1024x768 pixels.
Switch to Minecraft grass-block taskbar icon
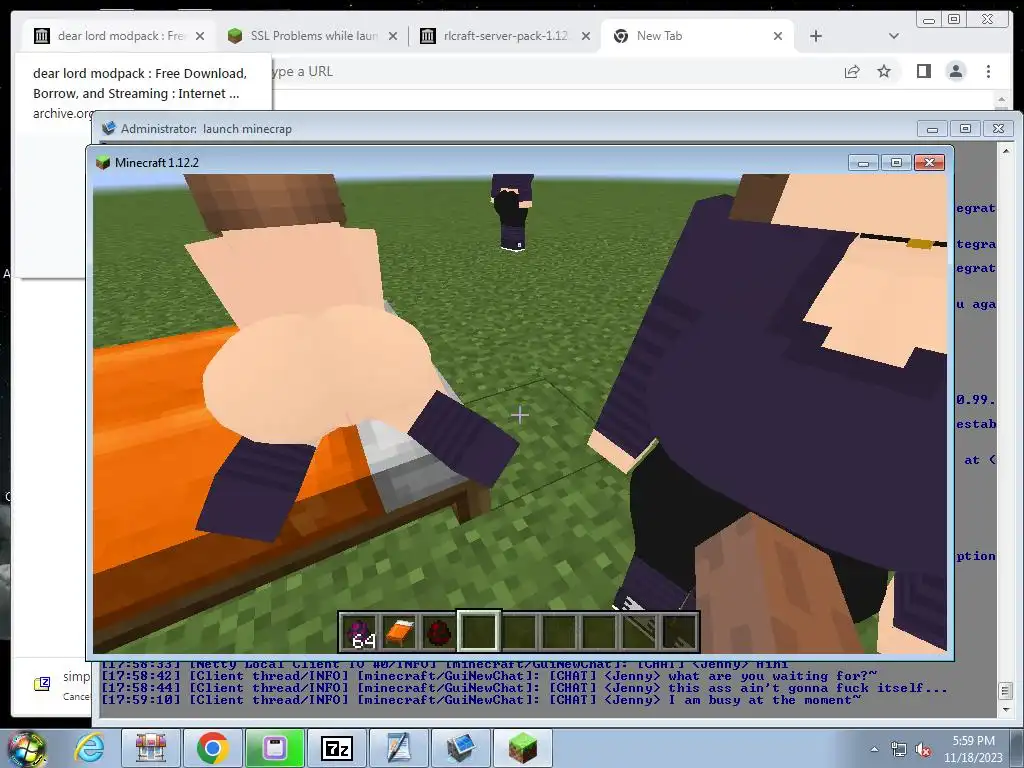click(x=522, y=748)
